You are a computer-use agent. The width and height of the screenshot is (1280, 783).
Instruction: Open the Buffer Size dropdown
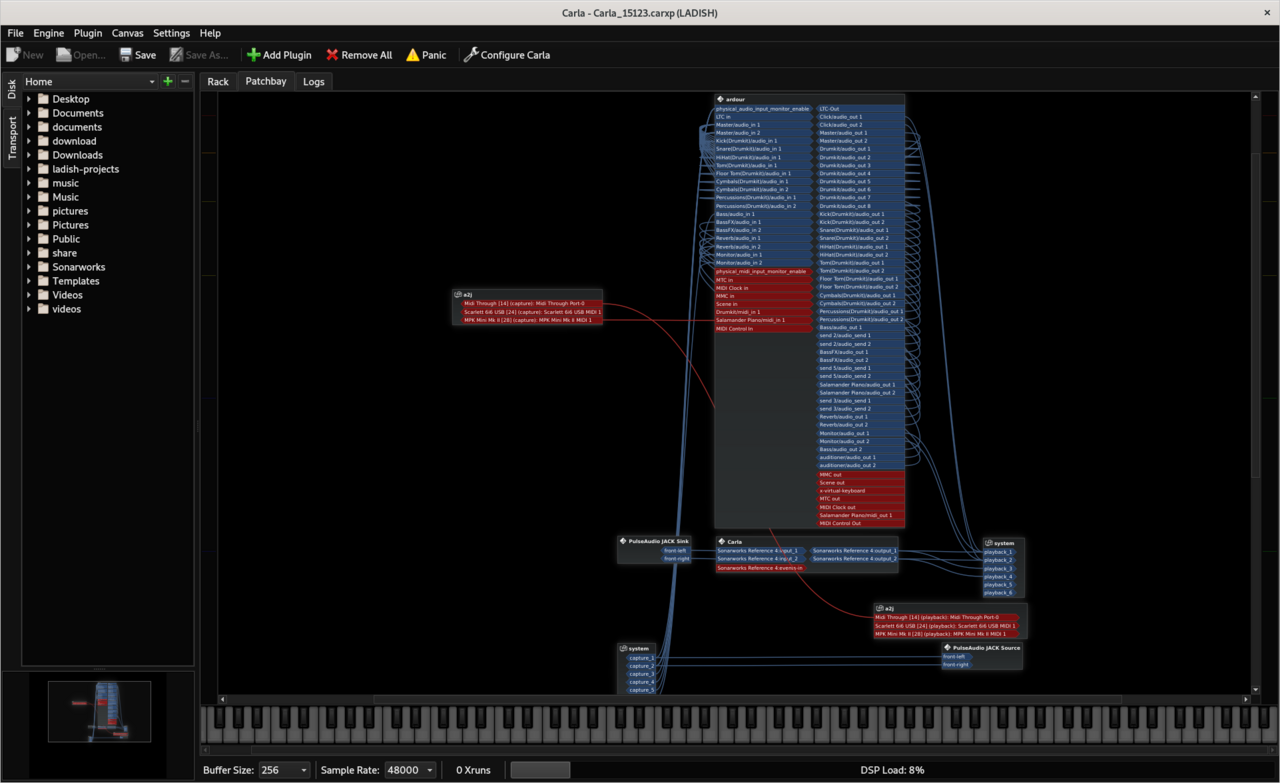click(x=284, y=770)
